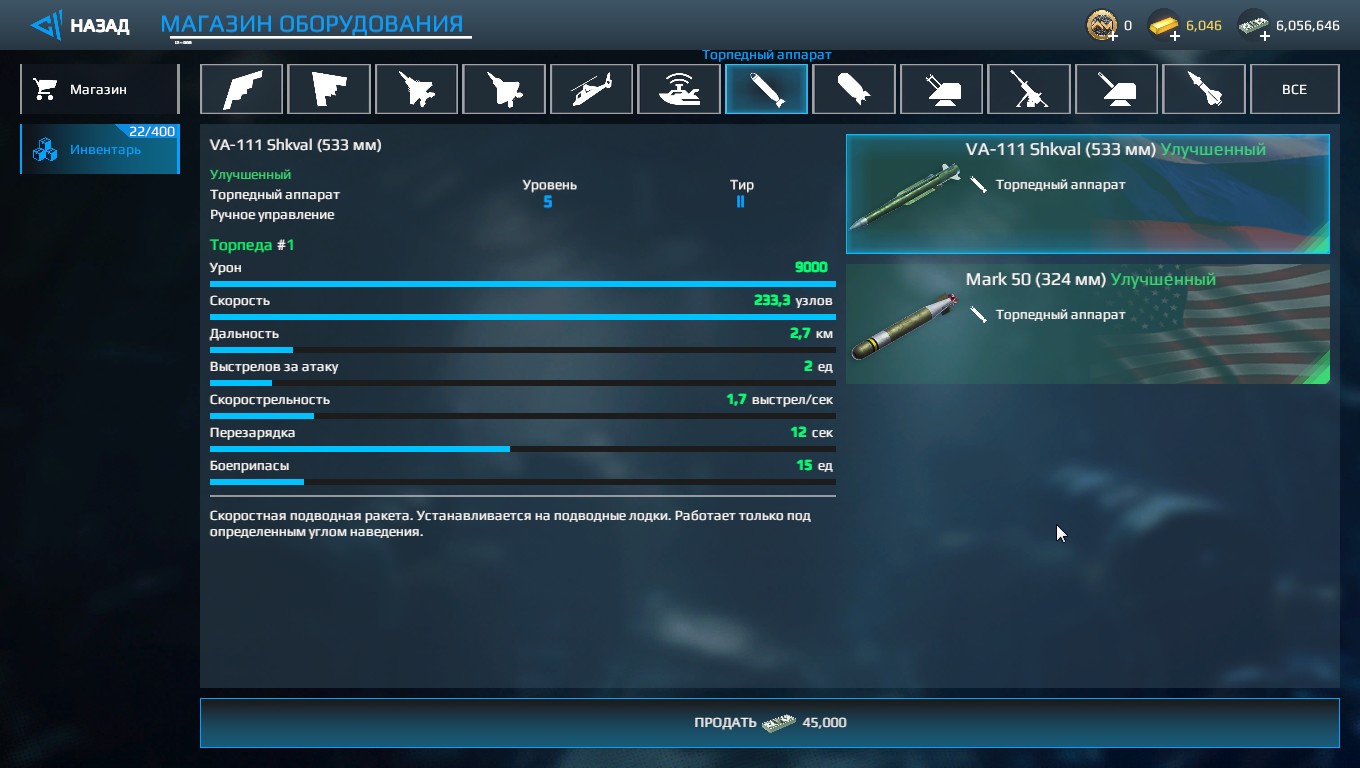Select the stealth bomber category icon
This screenshot has width=1360, height=768.
pos(241,89)
